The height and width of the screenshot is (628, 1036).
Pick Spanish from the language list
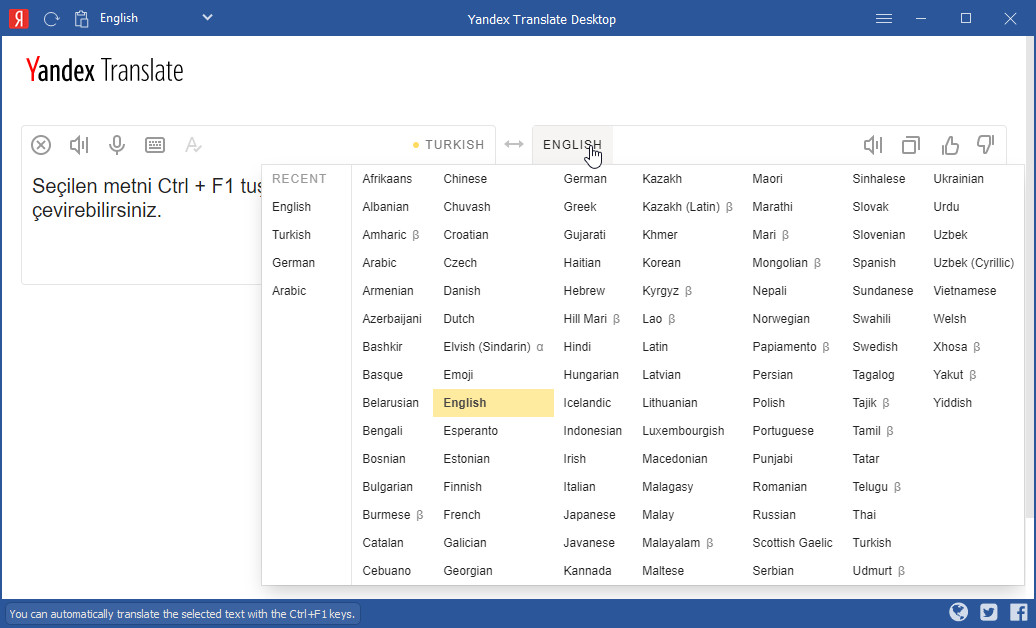pos(874,262)
